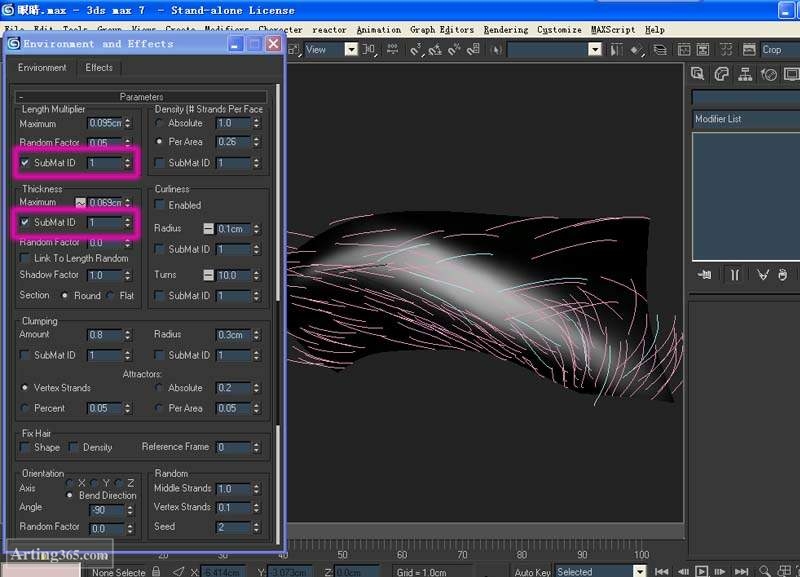Image resolution: width=800 pixels, height=577 pixels.
Task: Switch to the Environment tab
Action: pyautogui.click(x=42, y=67)
